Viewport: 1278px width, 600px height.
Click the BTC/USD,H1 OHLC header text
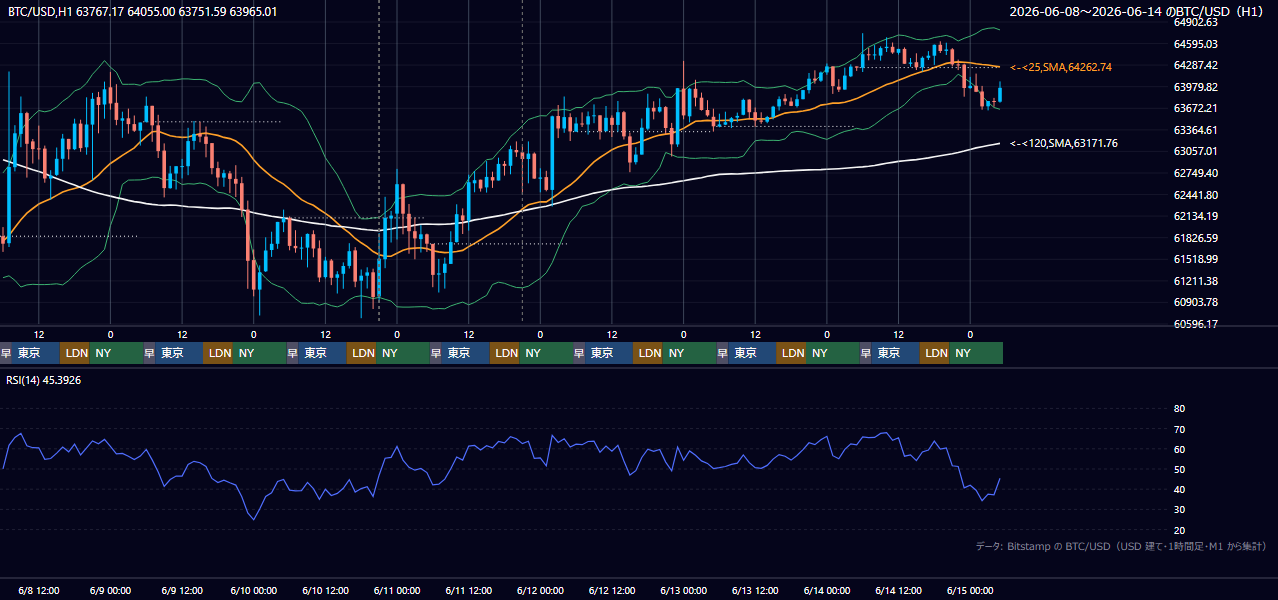point(143,11)
